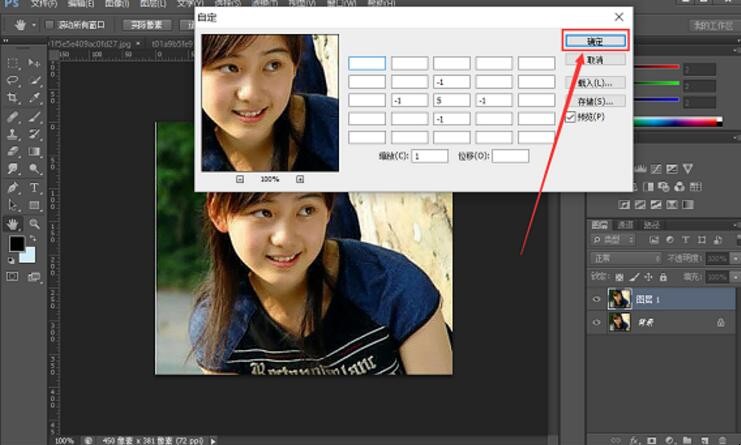Select the Lasso tool
This screenshot has width=741, height=445.
(x=13, y=80)
